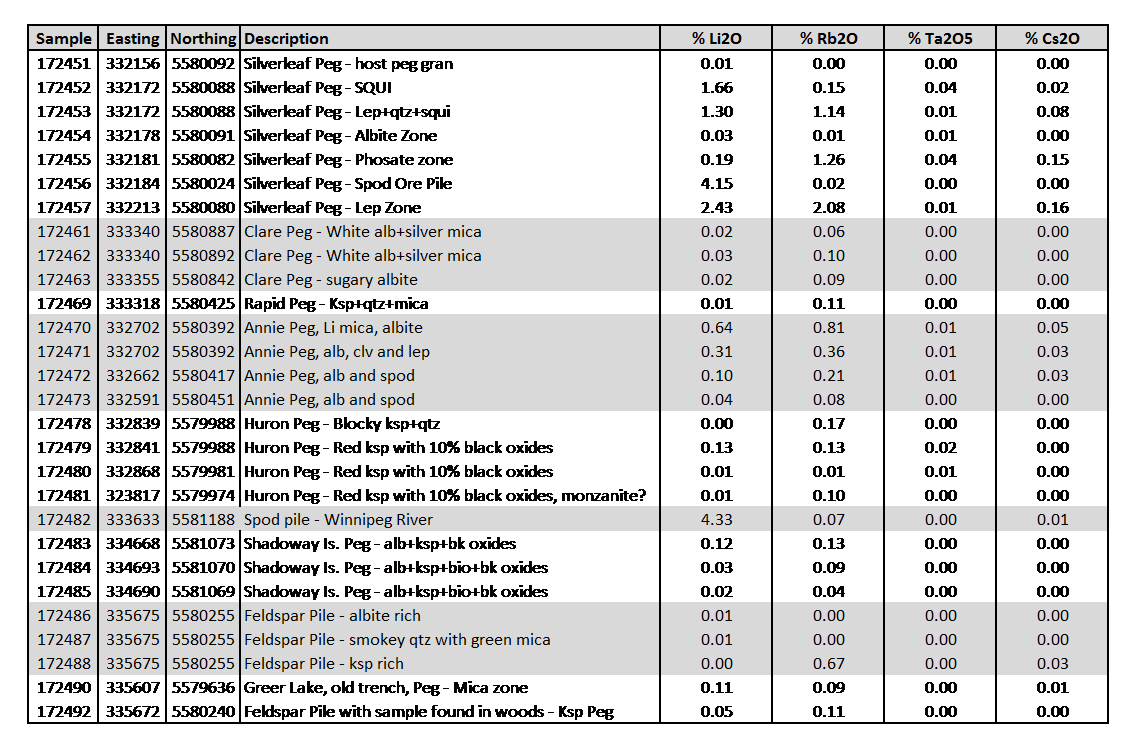1138x749 pixels.
Task: Select Clare Peg - sugary albite cell
Action: [x=331, y=279]
